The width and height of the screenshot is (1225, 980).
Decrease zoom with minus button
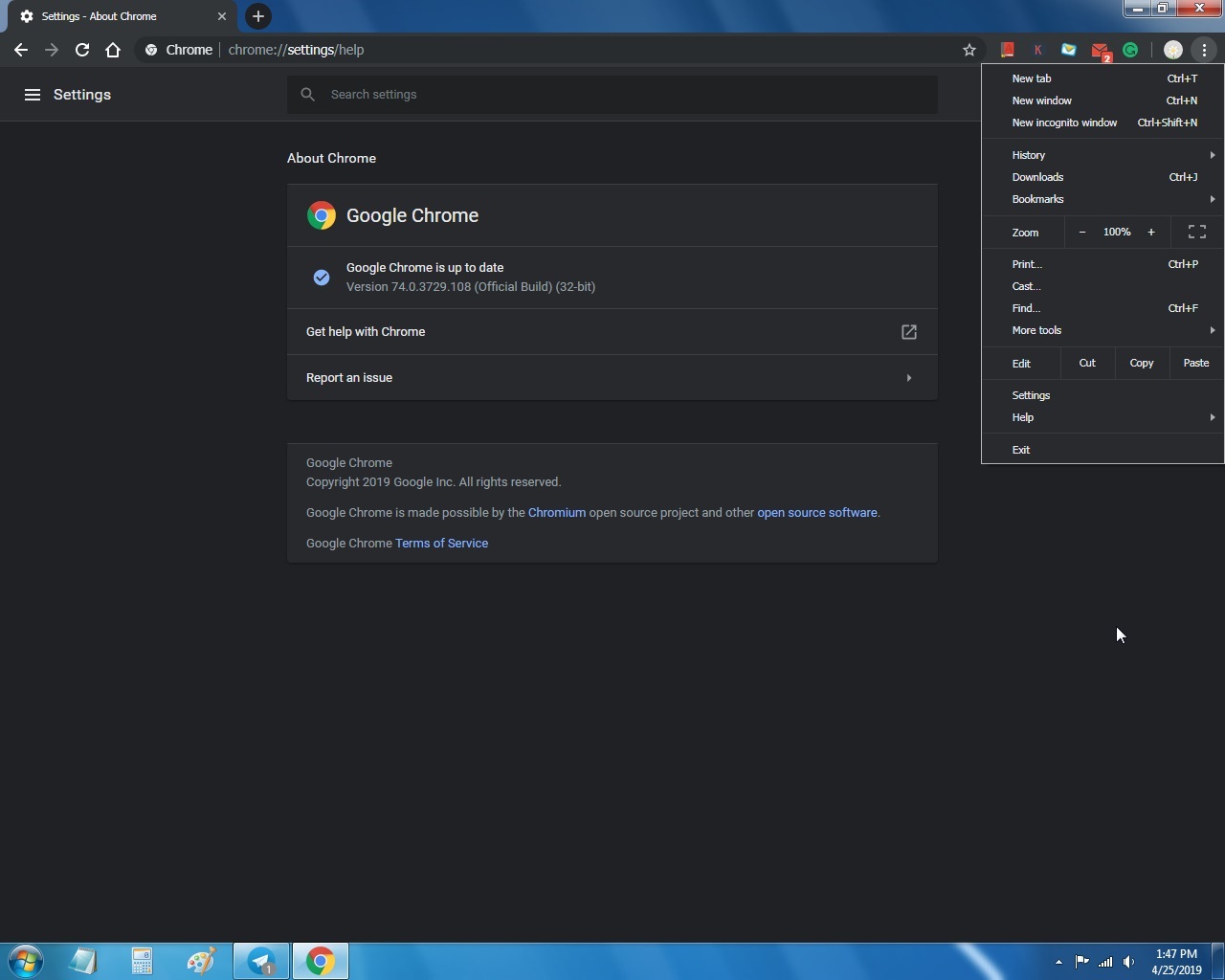(1082, 232)
